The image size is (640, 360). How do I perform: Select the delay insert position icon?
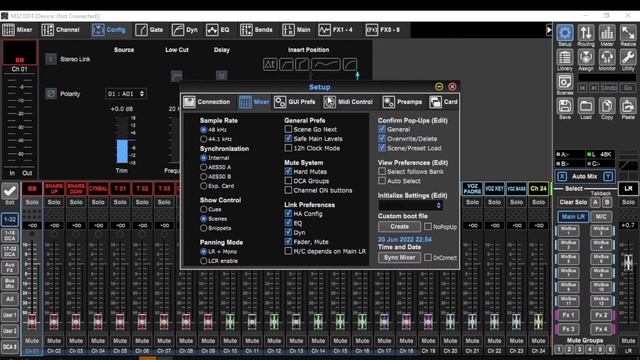click(x=270, y=64)
